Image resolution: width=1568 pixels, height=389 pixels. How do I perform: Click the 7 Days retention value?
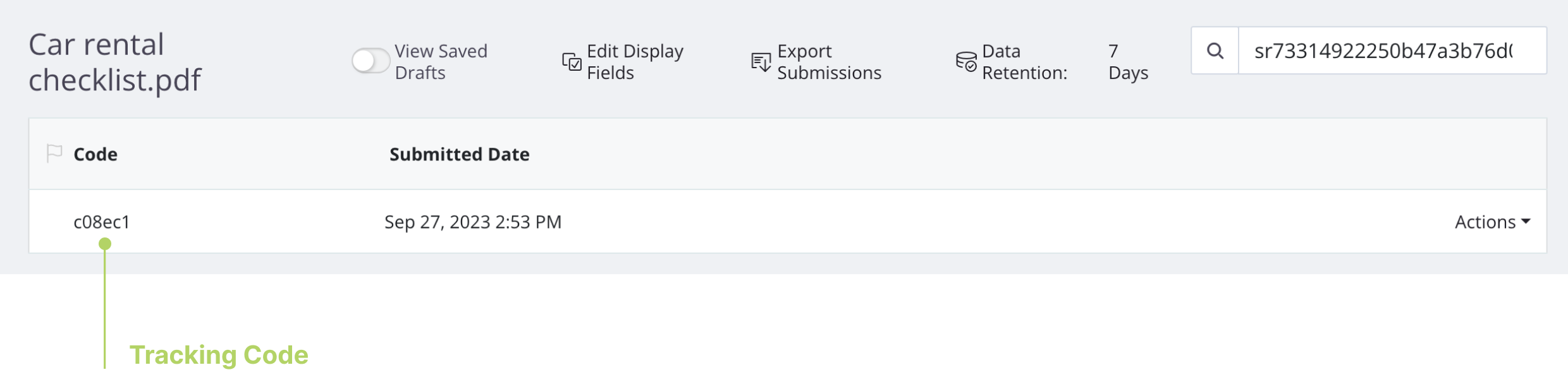[1128, 62]
